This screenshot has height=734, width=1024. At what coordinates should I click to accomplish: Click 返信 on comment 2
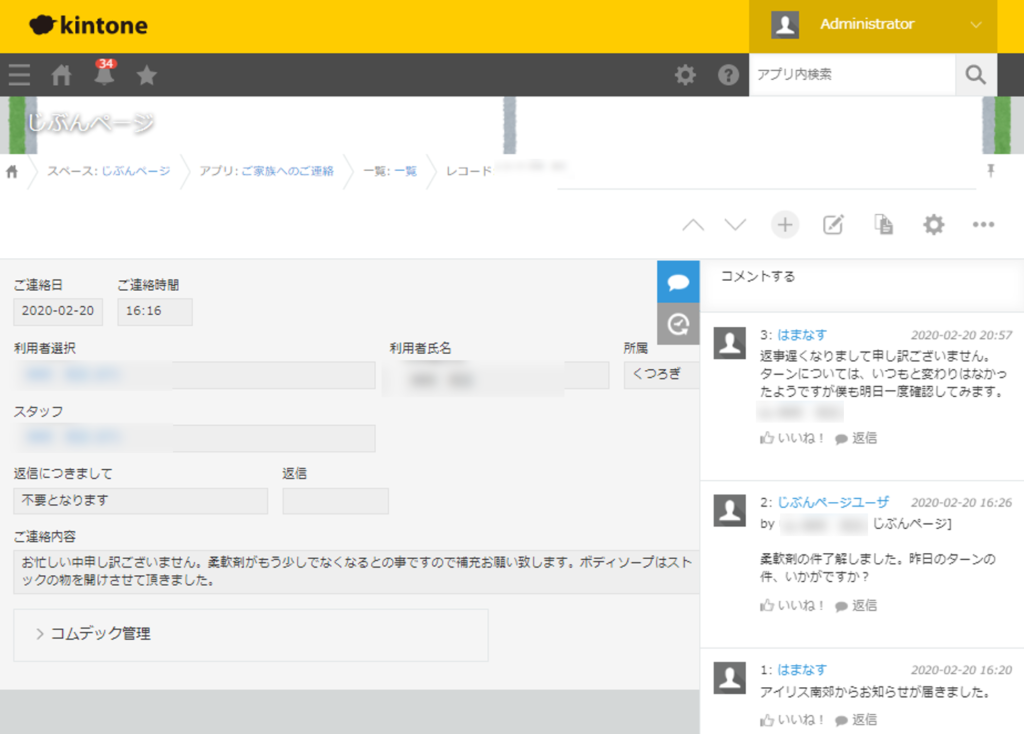(x=856, y=605)
